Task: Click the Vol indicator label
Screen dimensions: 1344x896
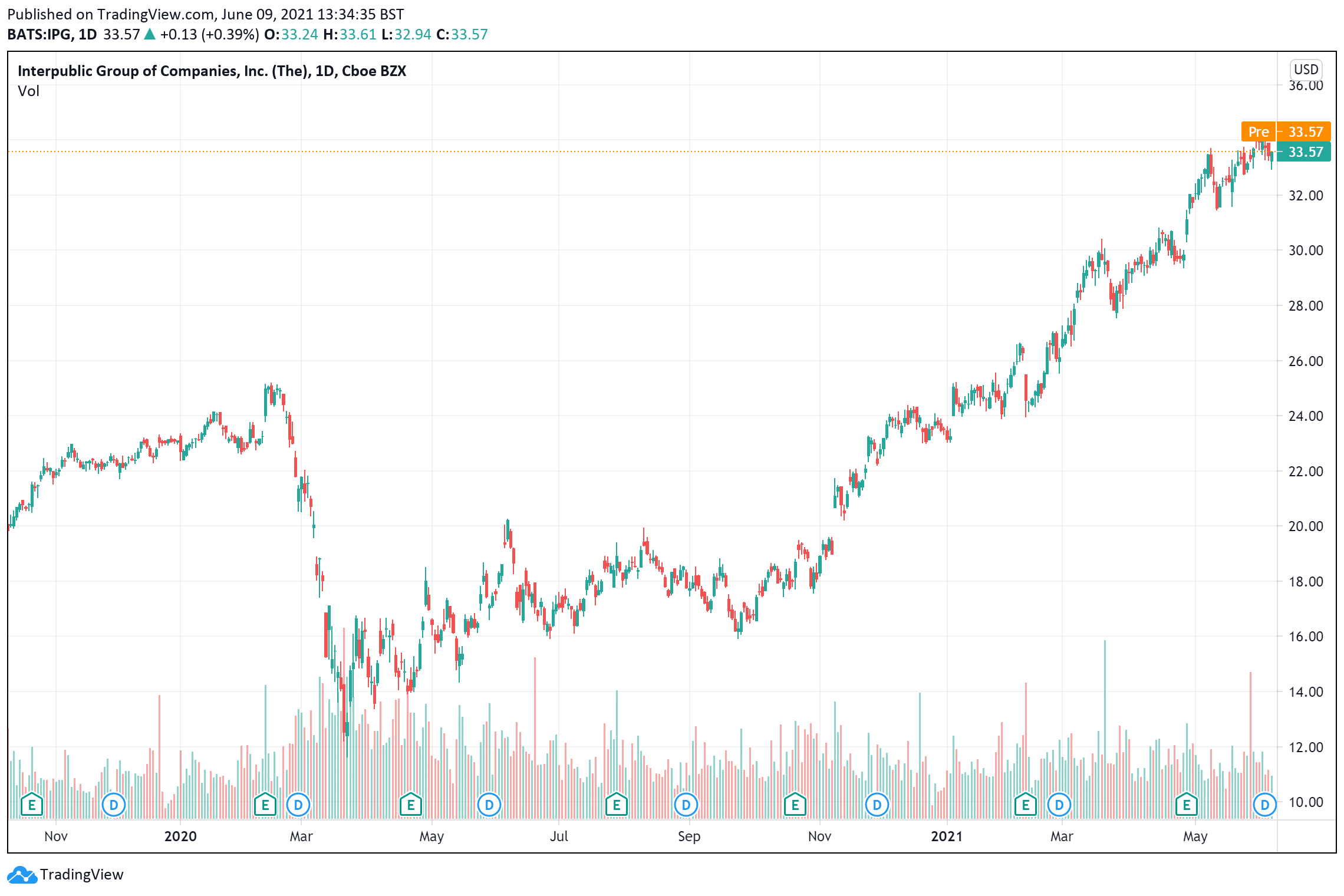Action: (x=28, y=91)
